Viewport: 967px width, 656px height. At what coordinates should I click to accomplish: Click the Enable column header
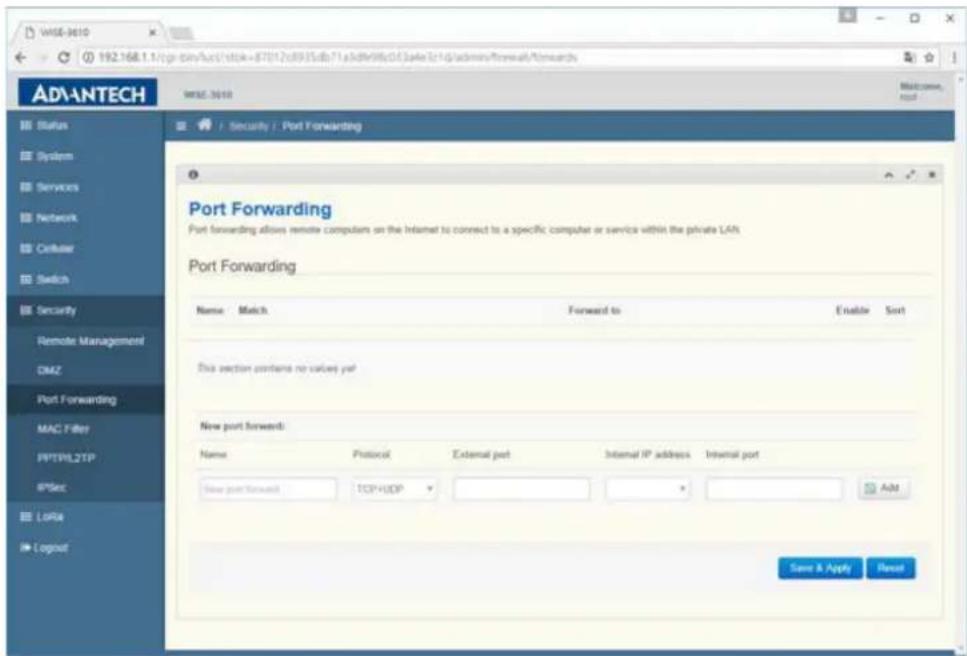click(x=852, y=310)
